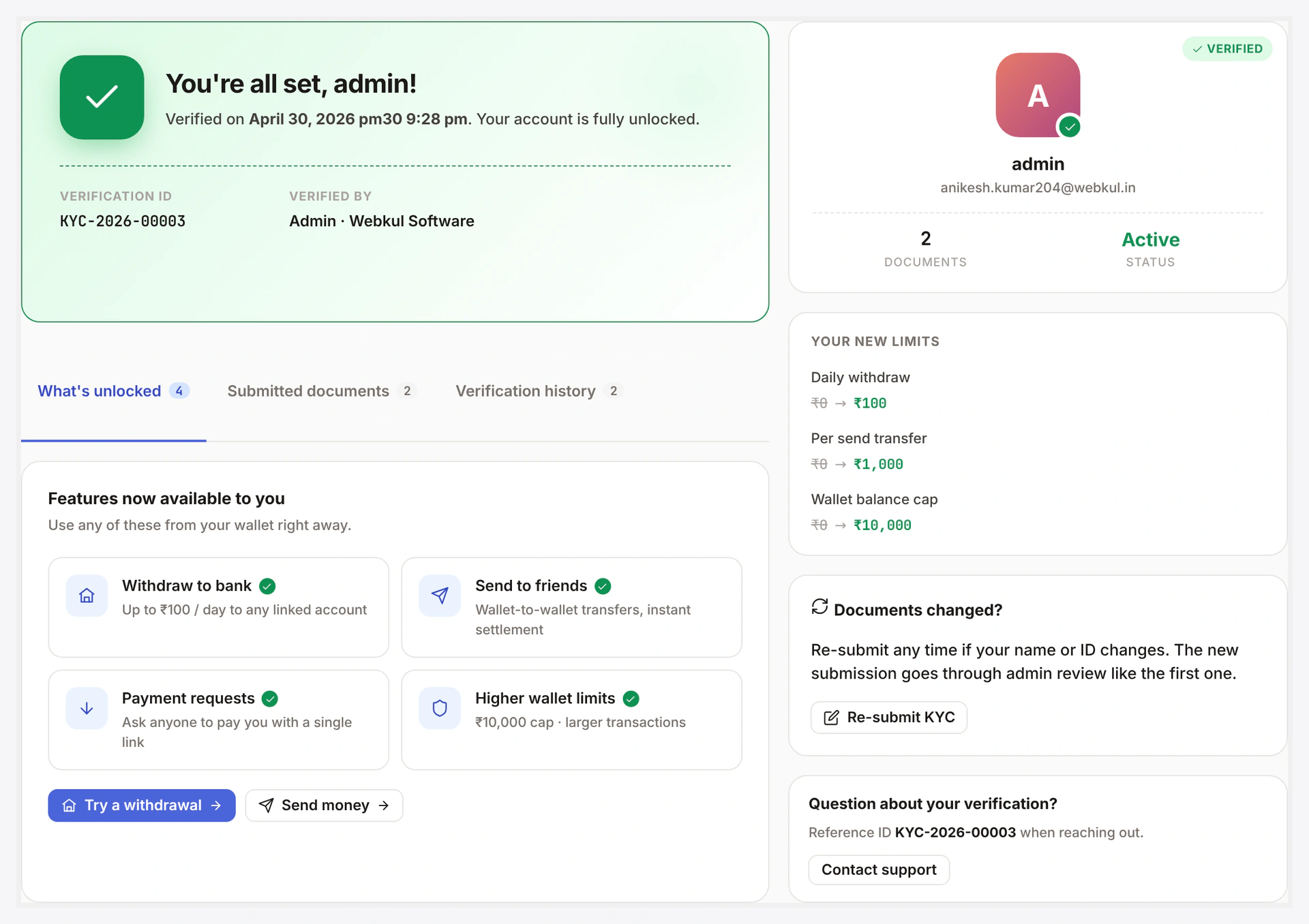1309x924 pixels.
Task: Click green check next to Send to friends
Action: tap(603, 586)
